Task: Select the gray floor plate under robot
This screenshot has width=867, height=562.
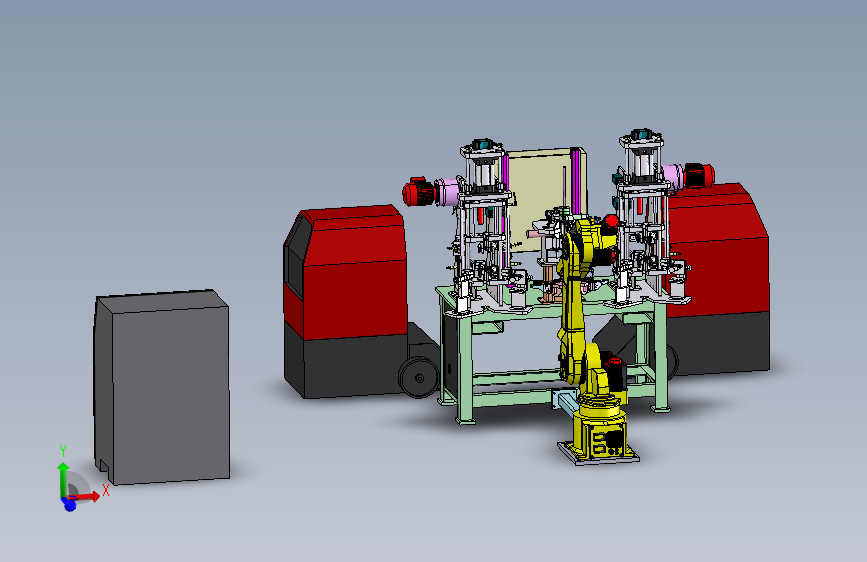Action: click(x=599, y=454)
